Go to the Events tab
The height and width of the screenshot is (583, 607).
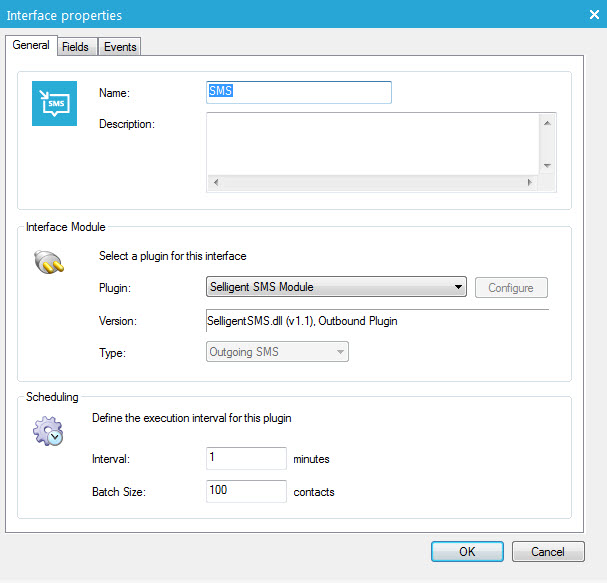pyautogui.click(x=120, y=47)
